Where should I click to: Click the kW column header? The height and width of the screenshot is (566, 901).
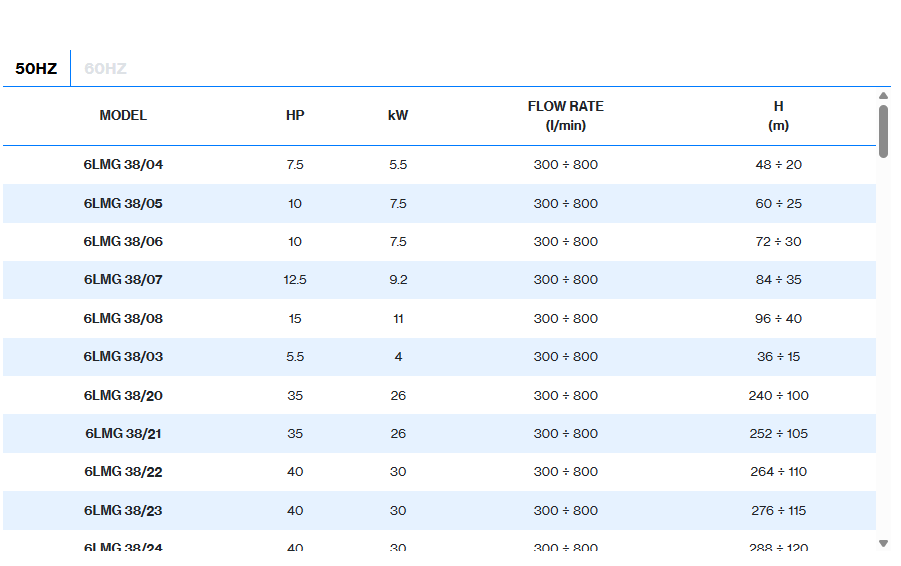398,116
